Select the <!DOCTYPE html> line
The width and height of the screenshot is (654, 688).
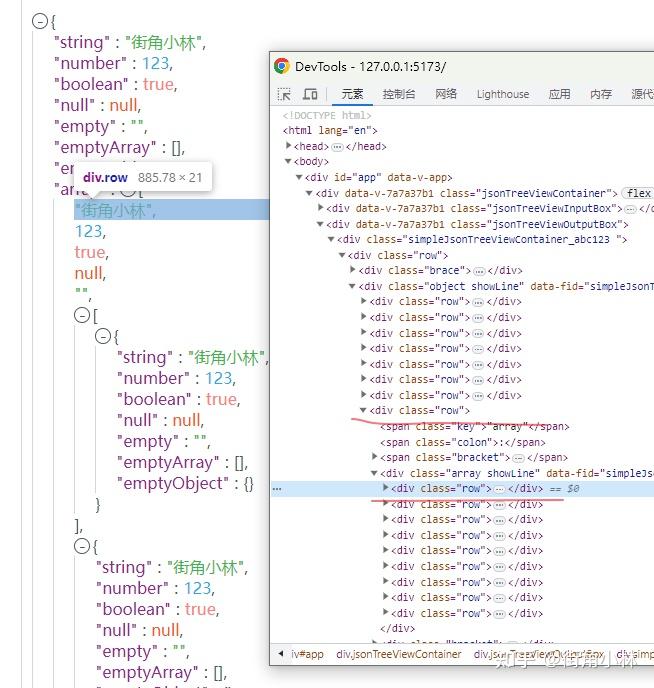pos(327,115)
